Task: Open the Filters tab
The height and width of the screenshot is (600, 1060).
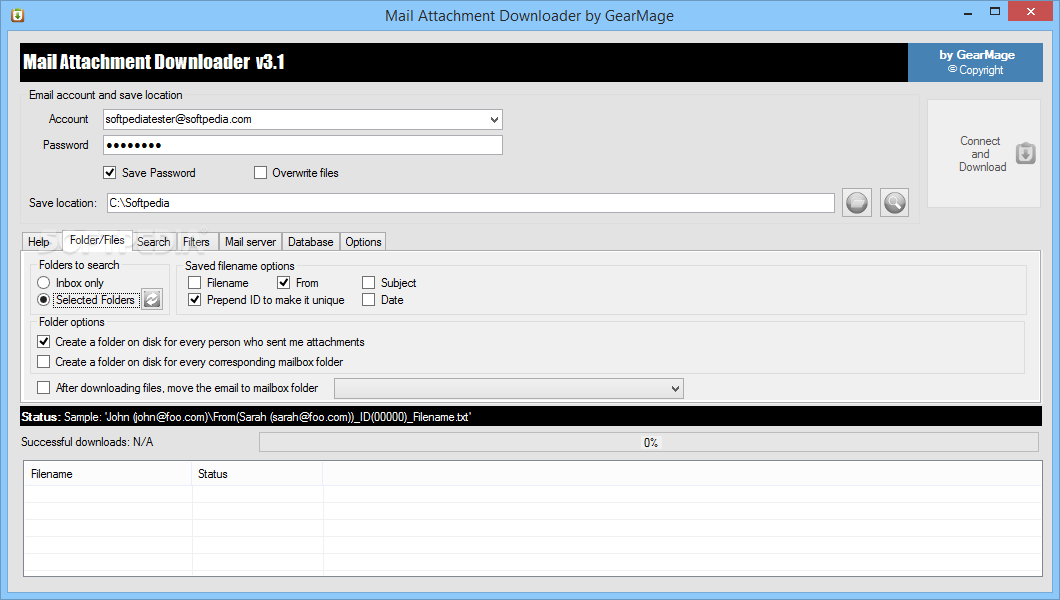Action: tap(196, 242)
